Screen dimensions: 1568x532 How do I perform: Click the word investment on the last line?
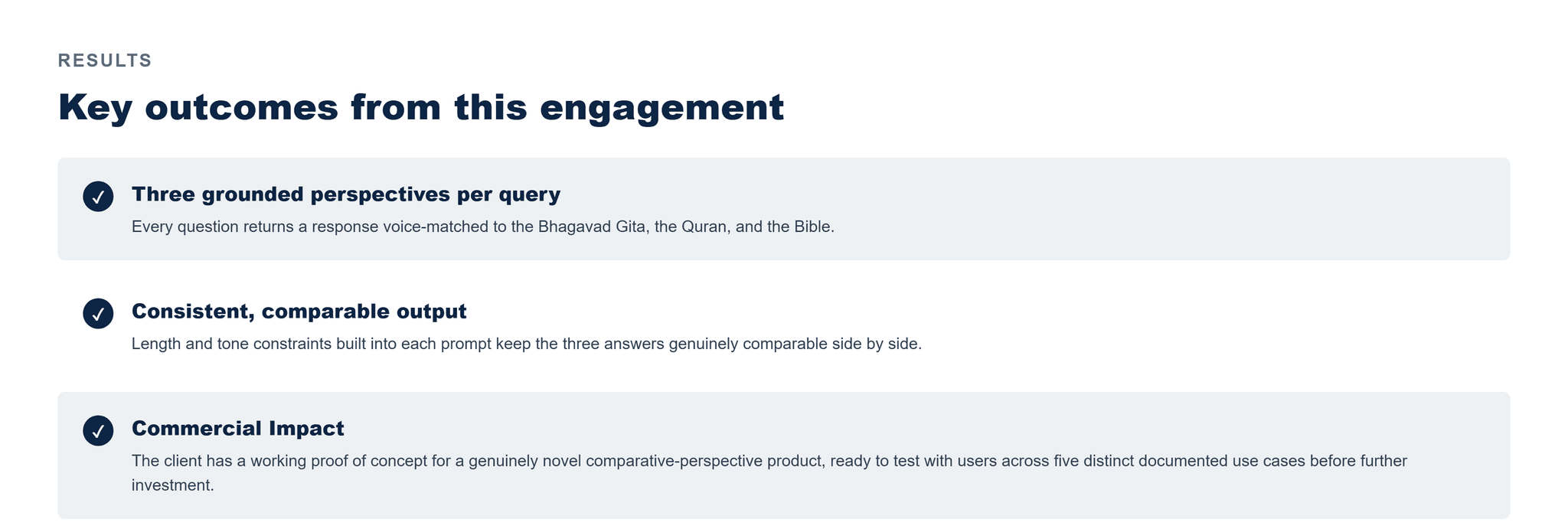171,486
